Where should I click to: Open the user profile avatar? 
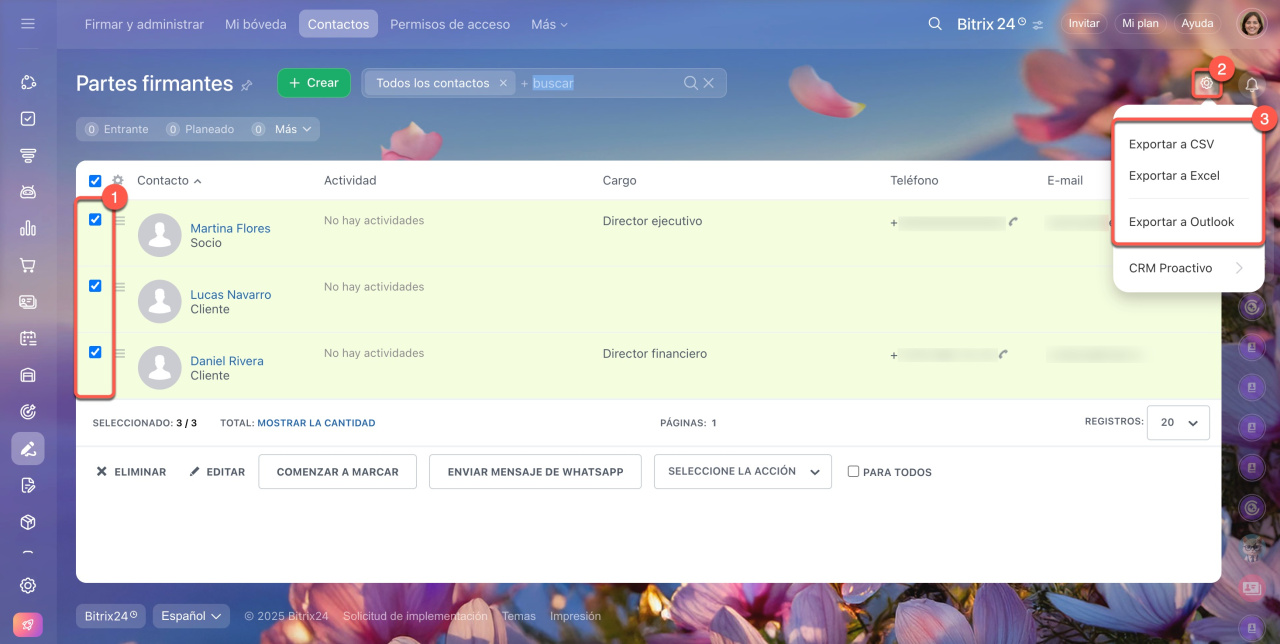pyautogui.click(x=1252, y=23)
